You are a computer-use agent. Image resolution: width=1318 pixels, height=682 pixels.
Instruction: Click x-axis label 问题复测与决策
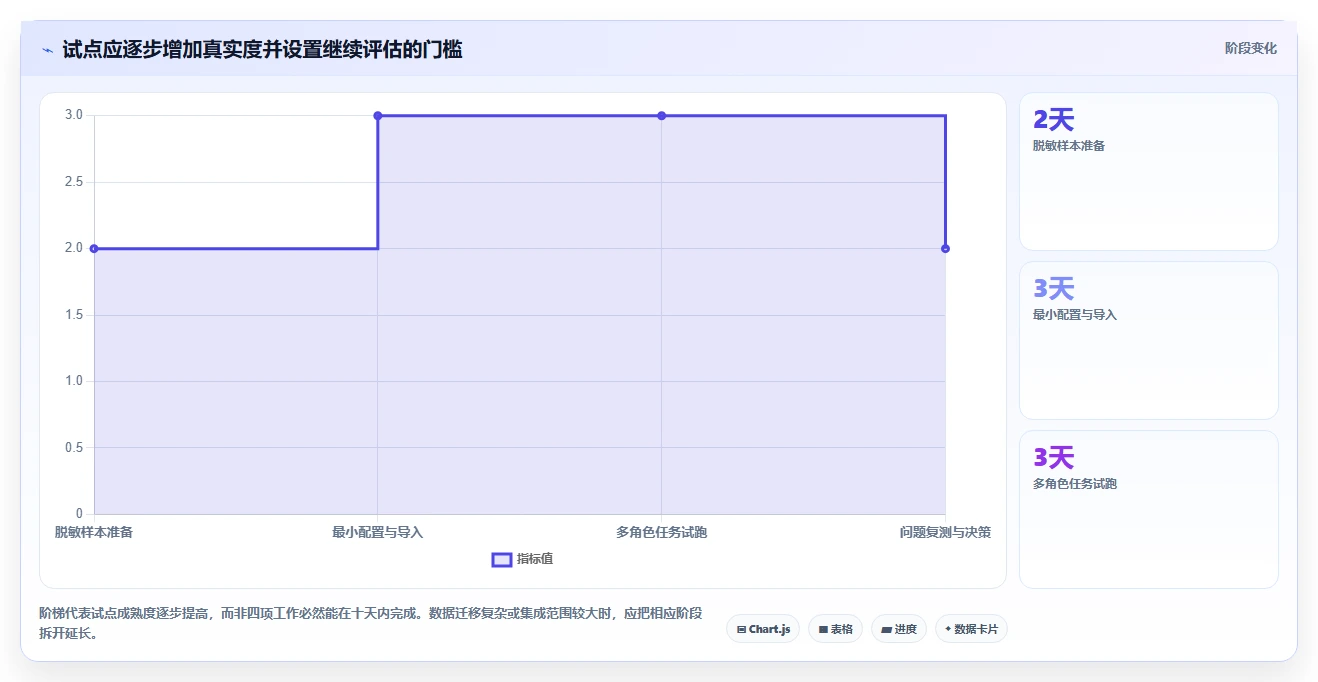pos(945,532)
